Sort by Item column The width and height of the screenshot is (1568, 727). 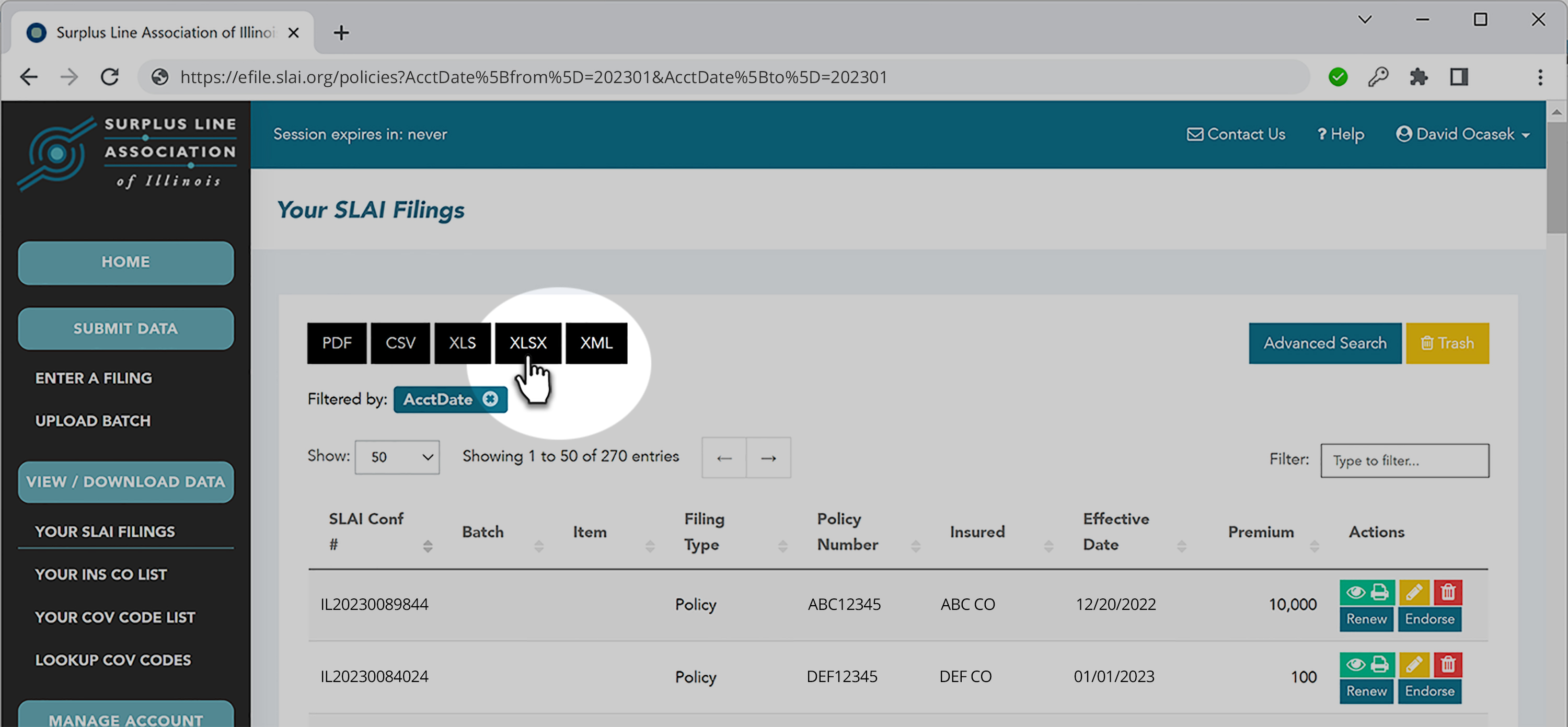[650, 546]
